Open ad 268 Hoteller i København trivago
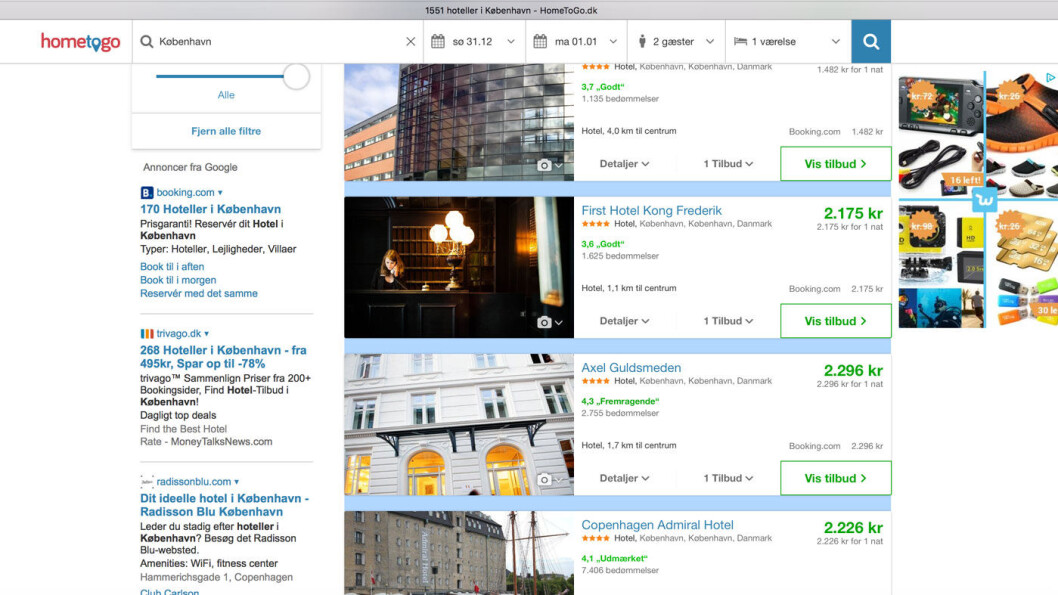 click(x=223, y=357)
